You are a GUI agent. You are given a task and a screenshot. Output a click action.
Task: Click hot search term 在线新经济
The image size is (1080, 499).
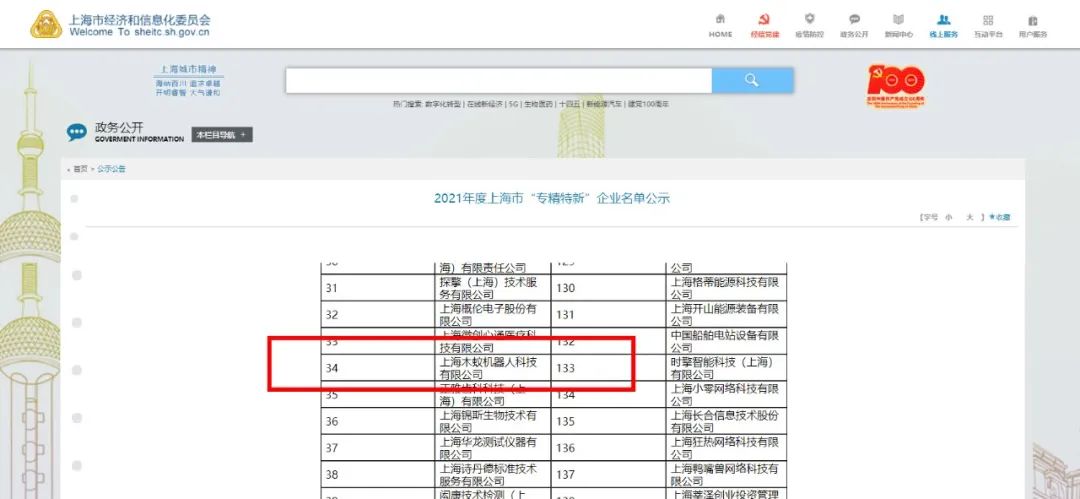coord(486,104)
